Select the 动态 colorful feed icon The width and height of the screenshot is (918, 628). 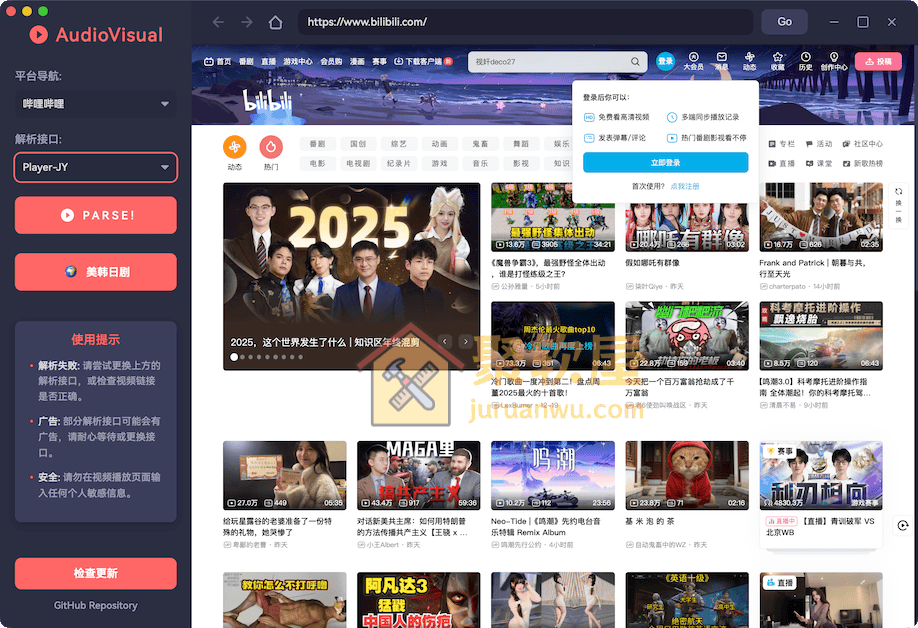pos(234,147)
